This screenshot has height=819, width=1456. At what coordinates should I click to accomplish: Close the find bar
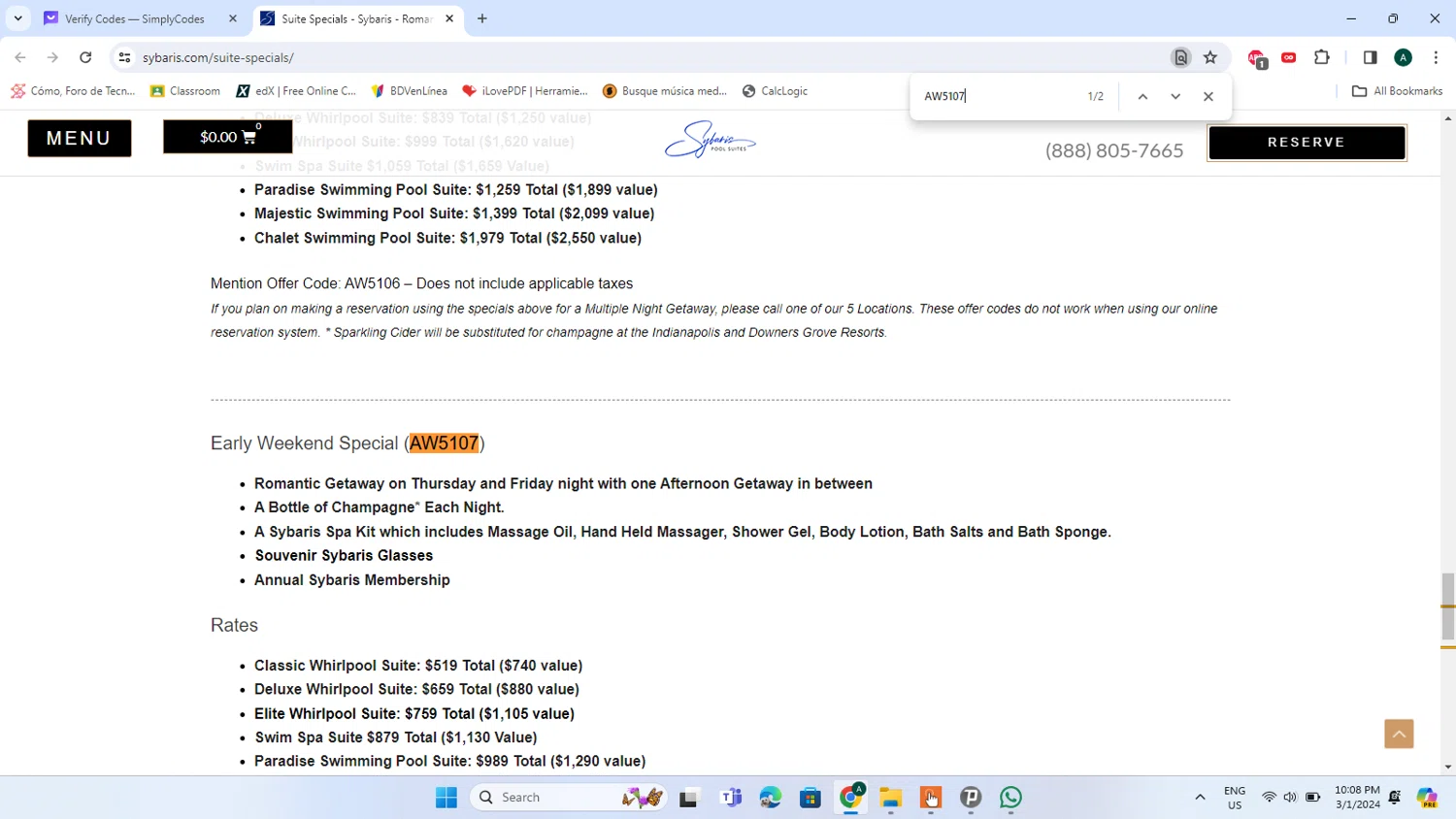point(1208,96)
